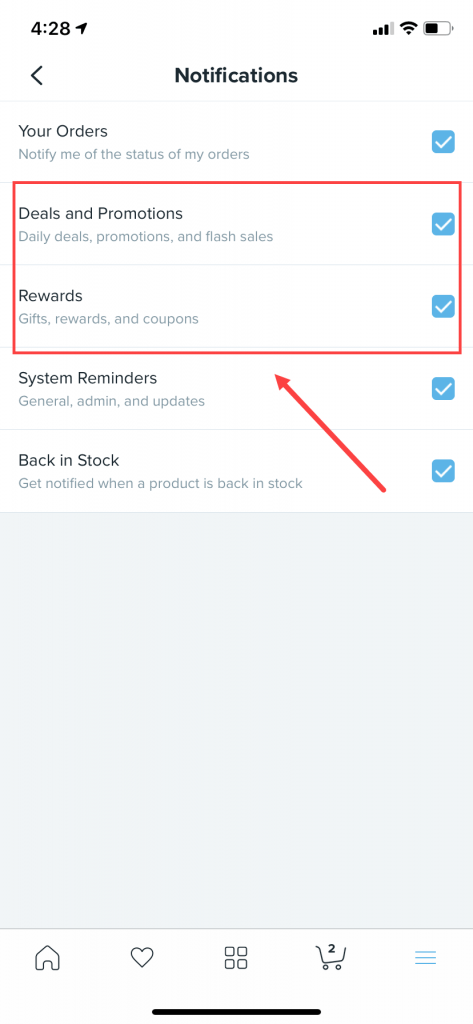
Task: Tap the Back in Stock label
Action: pos(69,460)
